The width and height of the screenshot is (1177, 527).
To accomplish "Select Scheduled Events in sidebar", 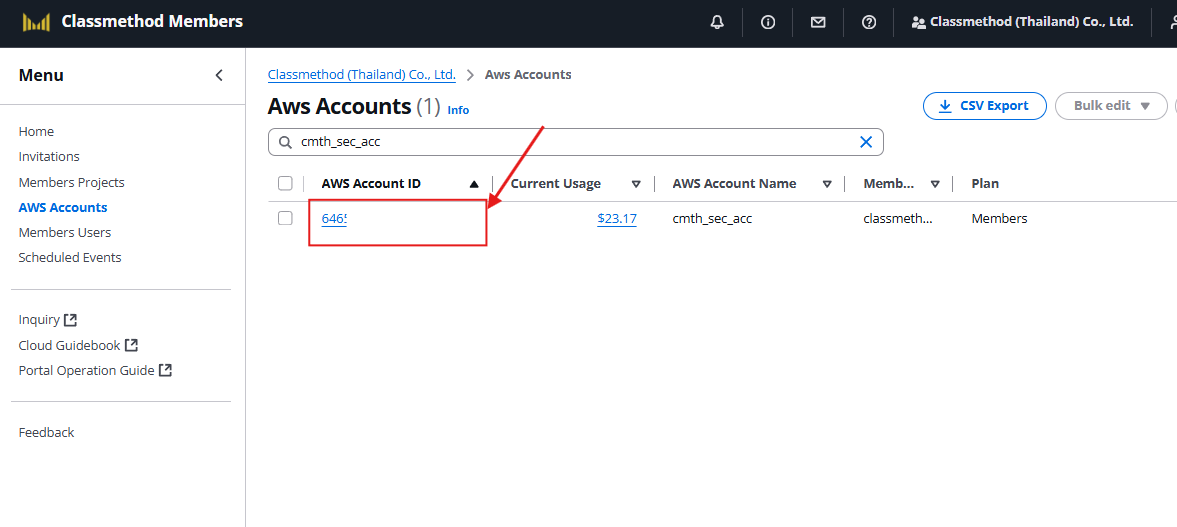I will (x=70, y=257).
